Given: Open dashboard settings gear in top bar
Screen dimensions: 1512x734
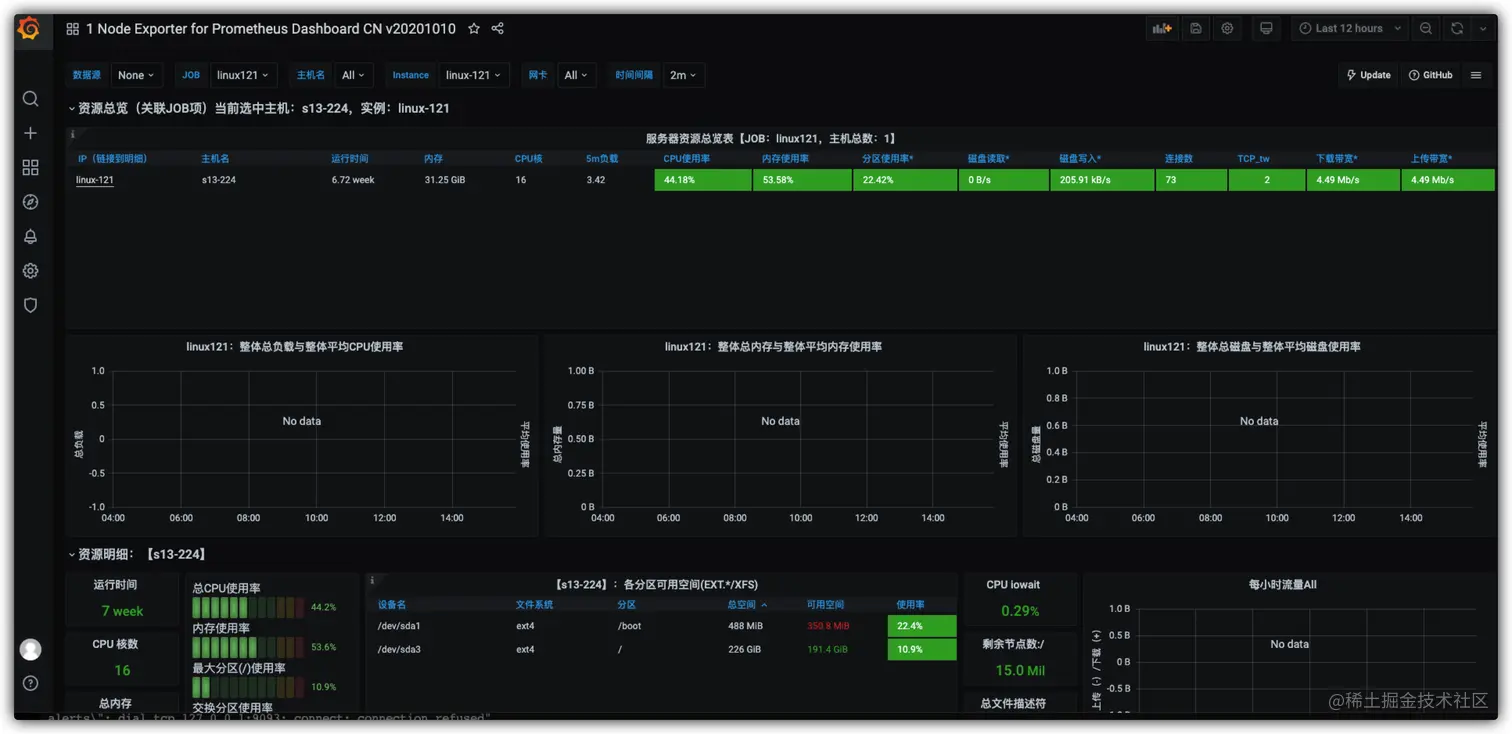Looking at the screenshot, I should (x=1227, y=29).
